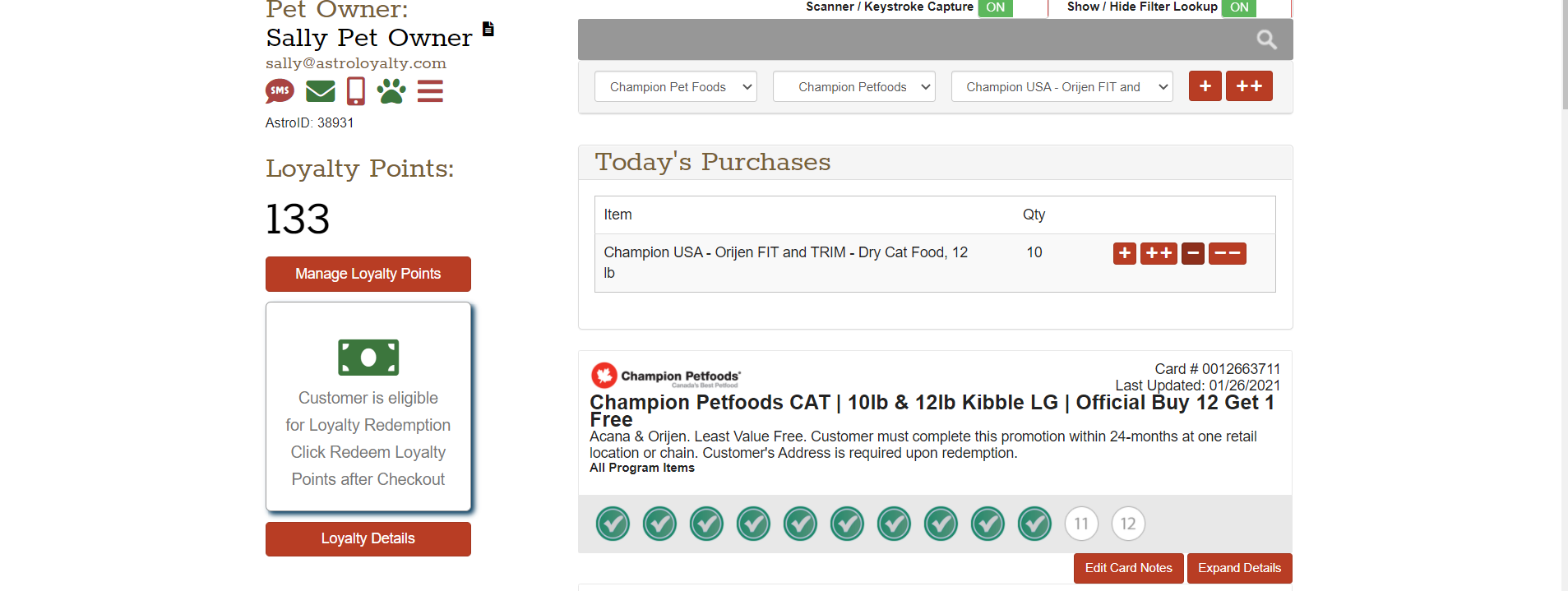Click double plus on Orijen FIT and TRIM row
The image size is (1568, 591).
point(1159,253)
